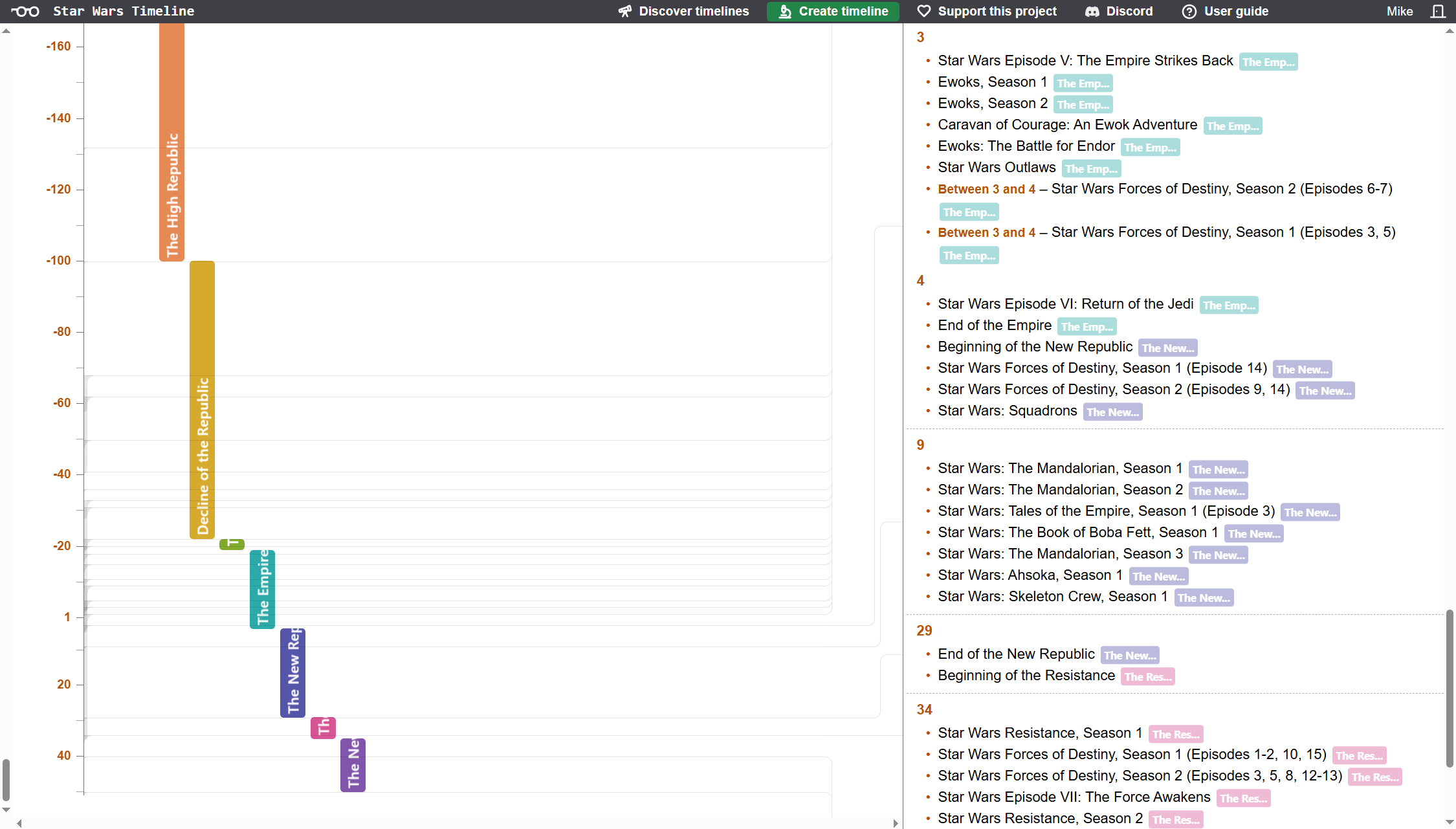
Task: Open Discover timelines menu item
Action: [x=694, y=11]
